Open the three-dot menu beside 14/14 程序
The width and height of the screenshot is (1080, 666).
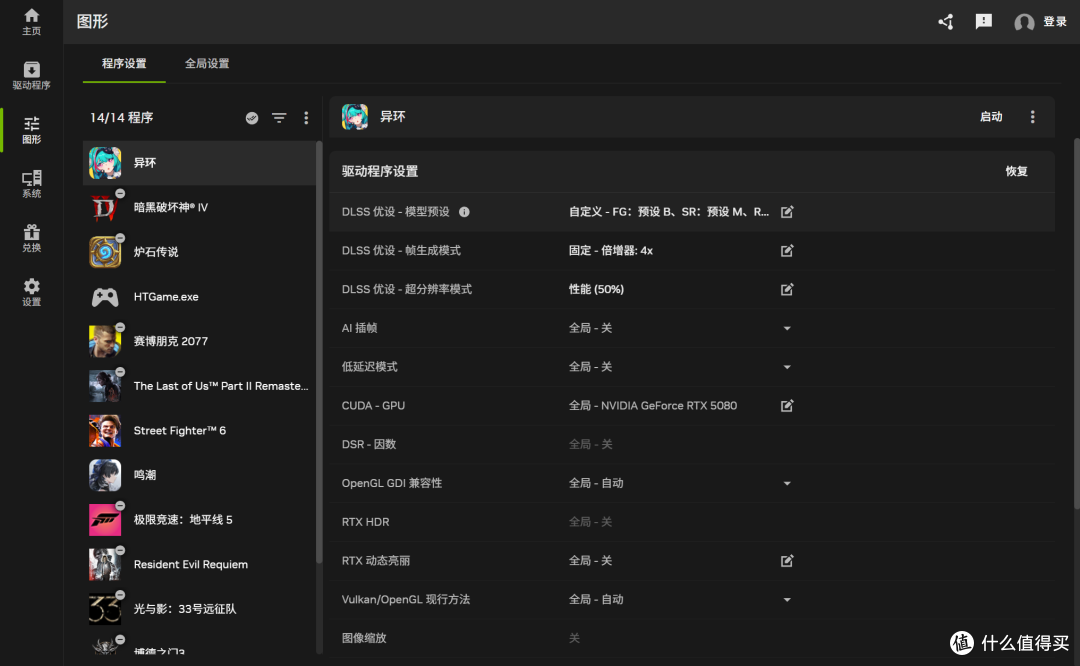click(x=306, y=118)
